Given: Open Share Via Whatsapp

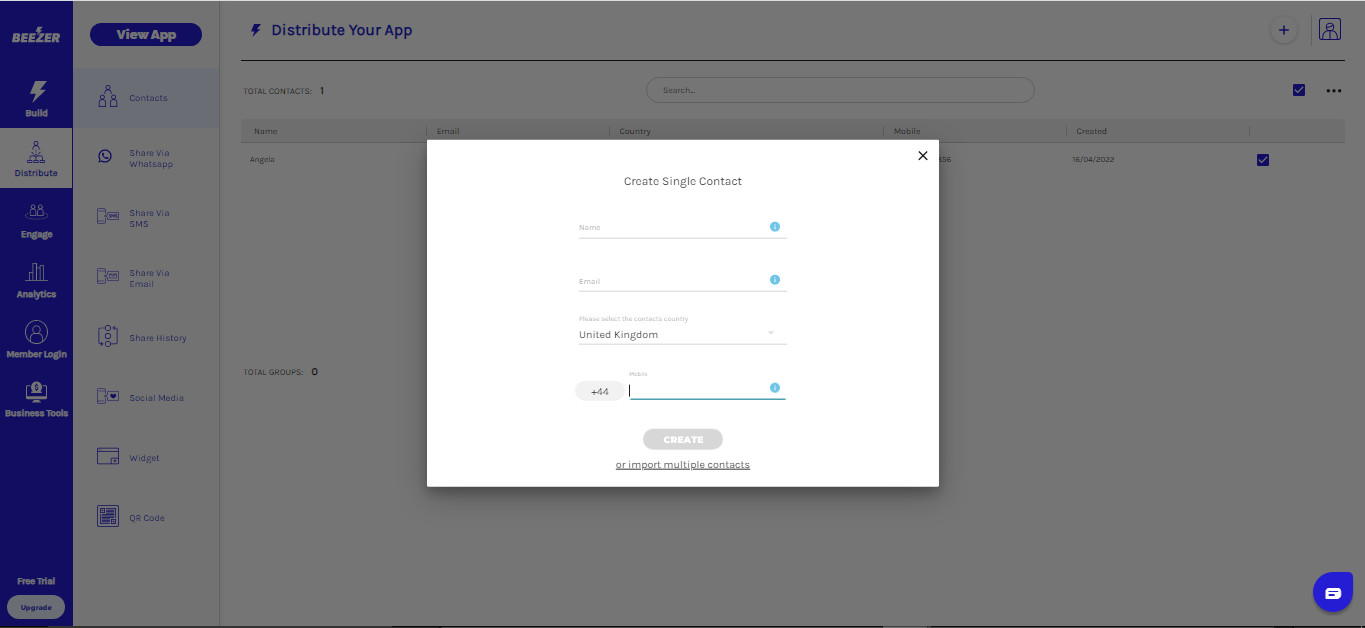Looking at the screenshot, I should 146,158.
